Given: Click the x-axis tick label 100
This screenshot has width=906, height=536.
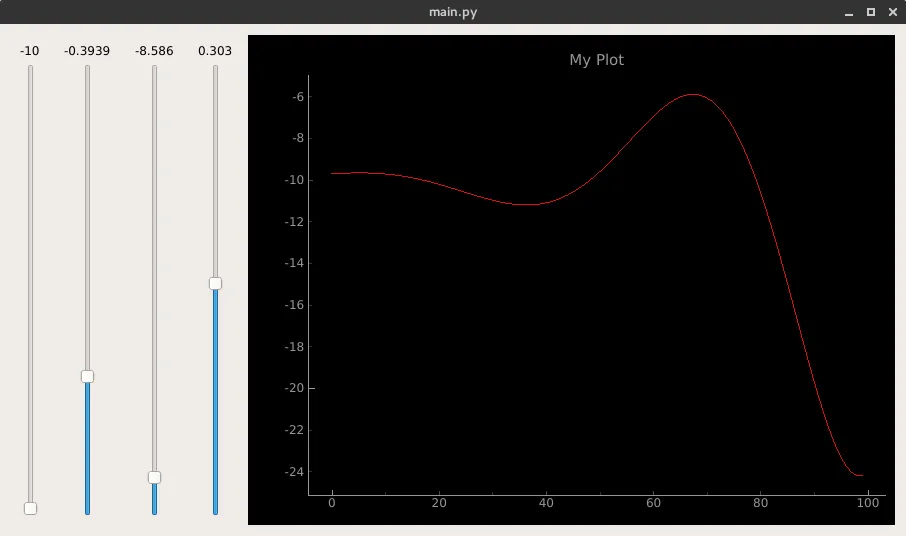Looking at the screenshot, I should pyautogui.click(x=868, y=502).
